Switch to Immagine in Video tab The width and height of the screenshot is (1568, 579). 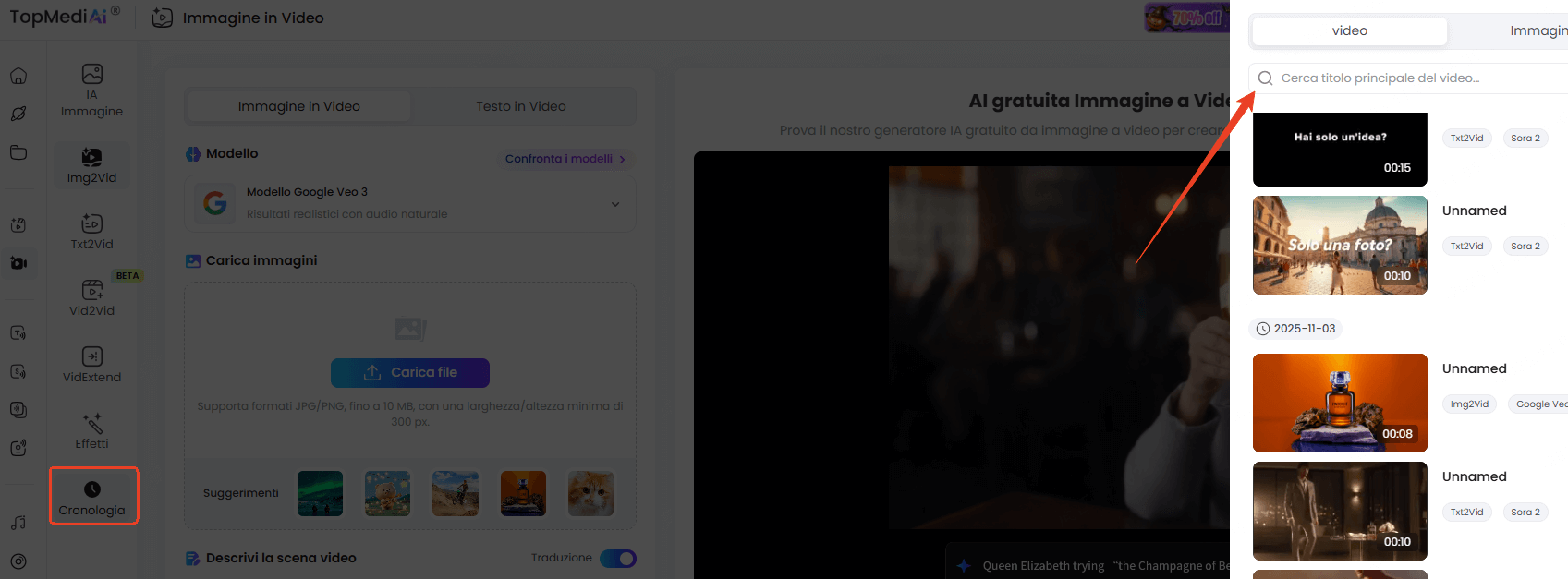tap(298, 106)
